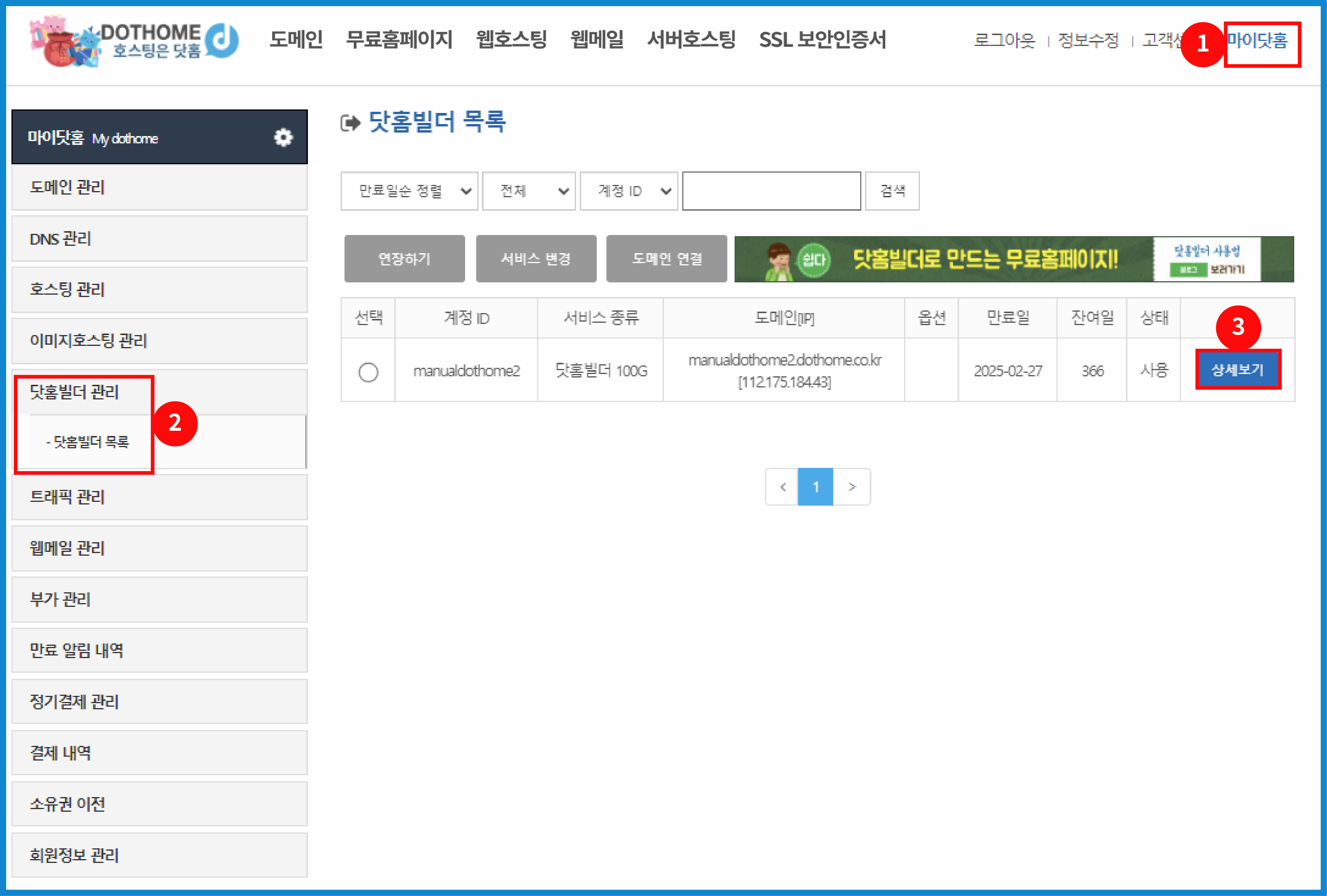
Task: Click the arrow icon beside 닷홈빌더 목록 title
Action: coord(350,123)
